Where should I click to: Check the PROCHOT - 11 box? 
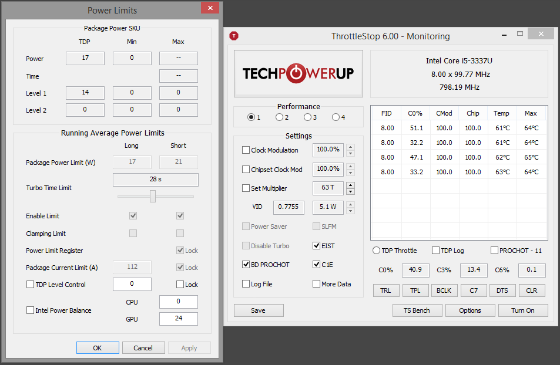pyautogui.click(x=494, y=250)
